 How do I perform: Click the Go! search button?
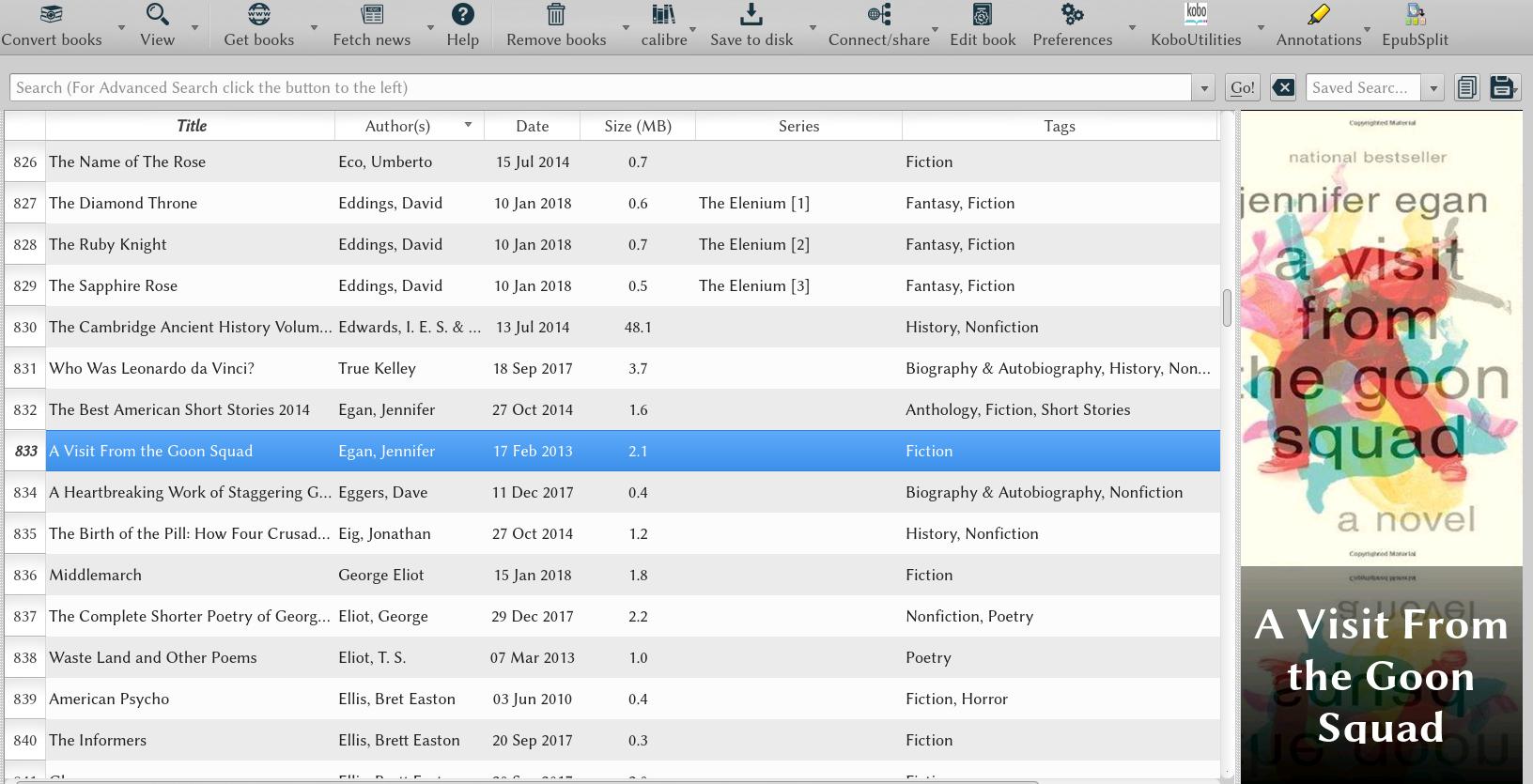click(1243, 87)
